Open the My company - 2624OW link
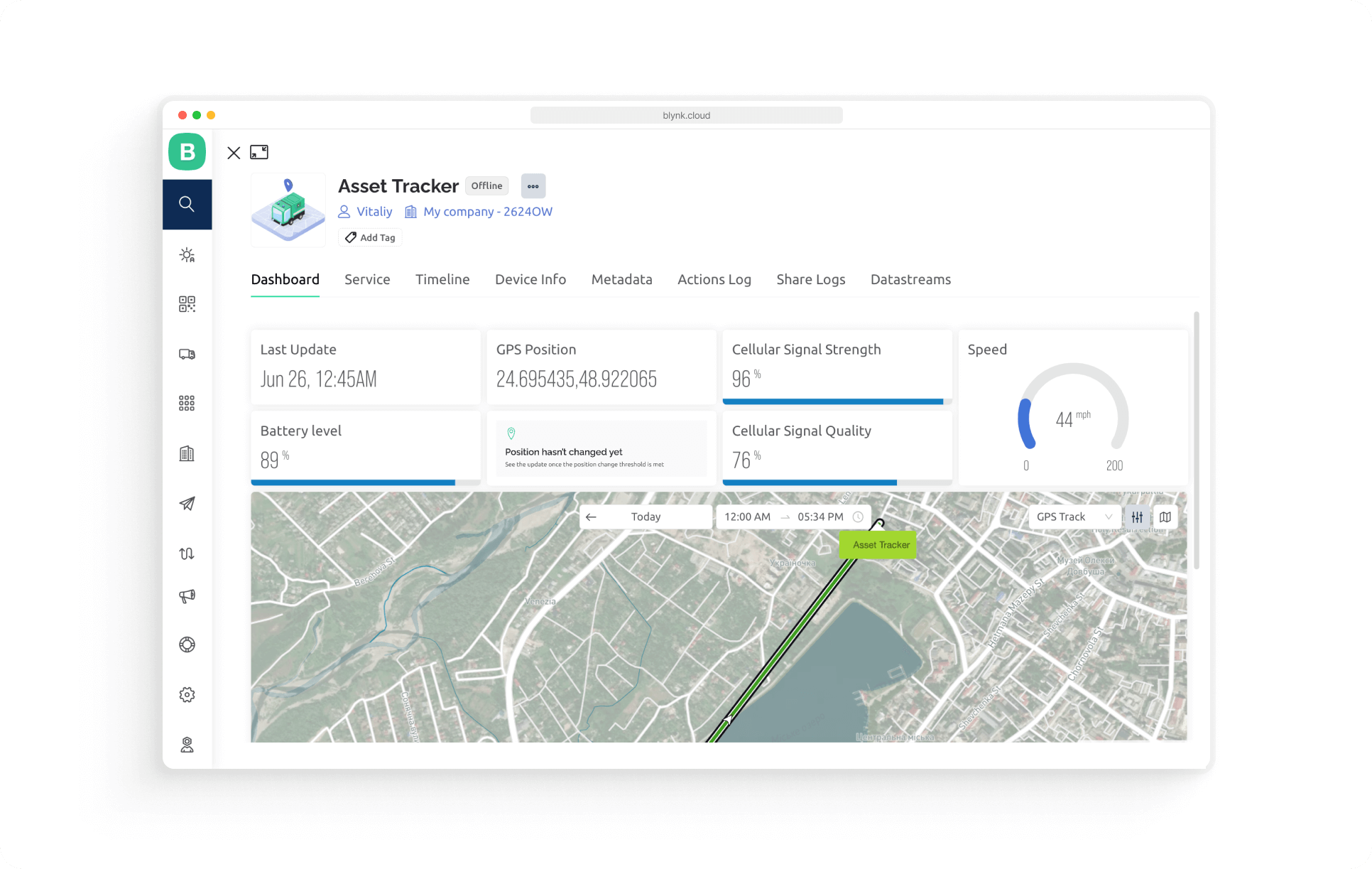The width and height of the screenshot is (1372, 869). (487, 211)
